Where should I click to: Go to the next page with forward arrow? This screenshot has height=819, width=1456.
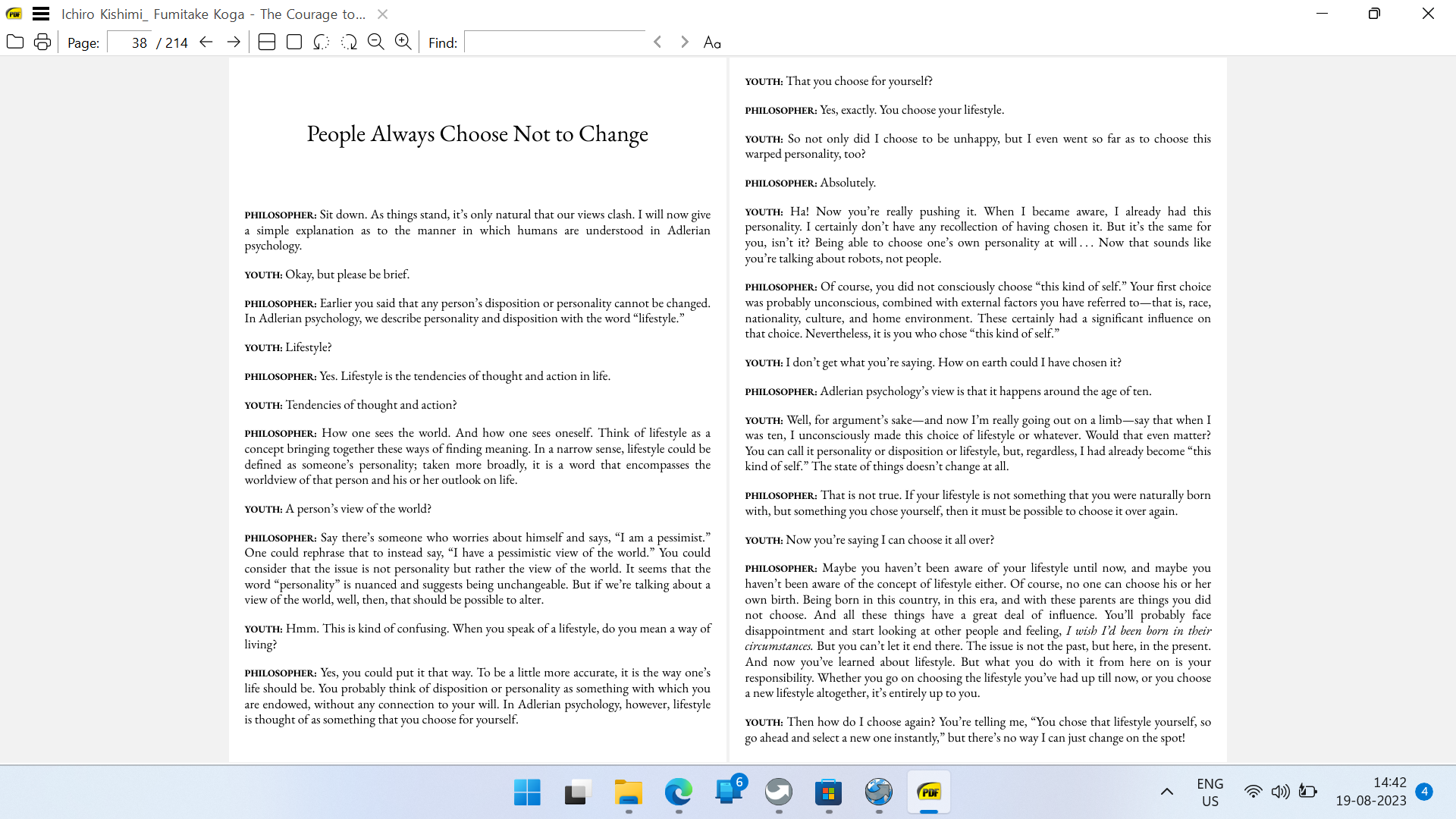(x=234, y=42)
